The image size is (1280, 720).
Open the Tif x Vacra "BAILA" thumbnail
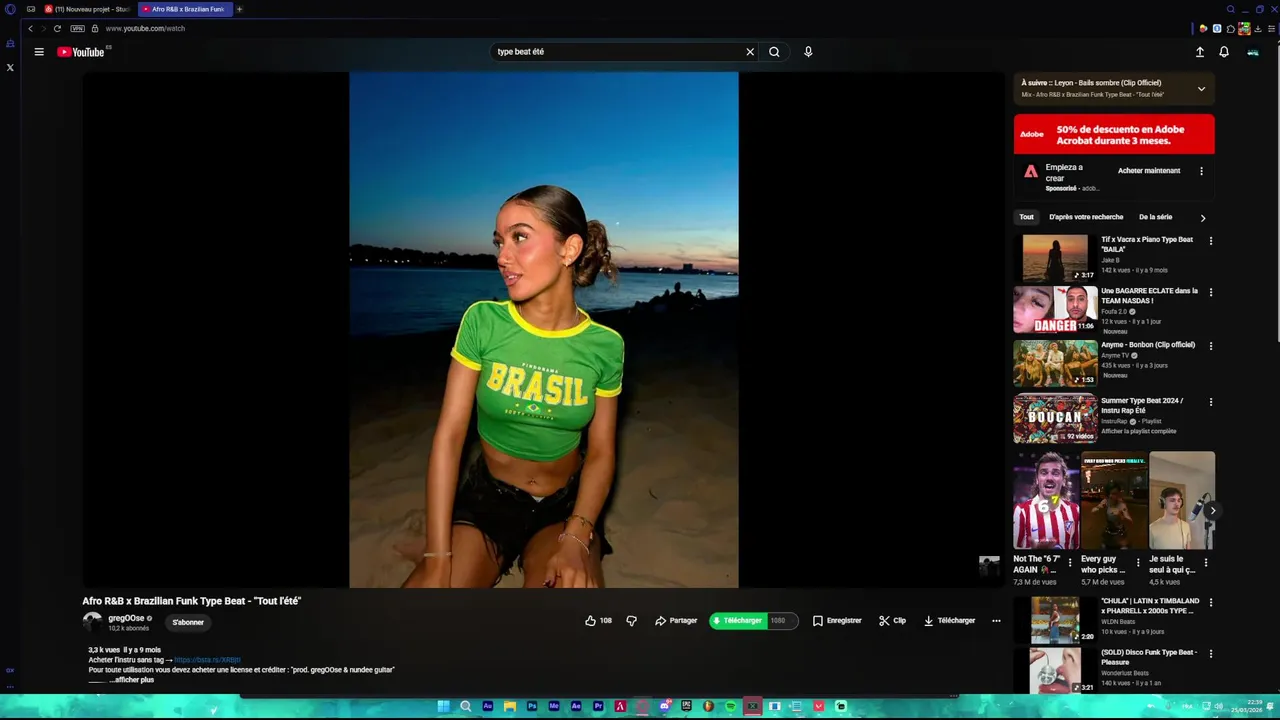point(1055,258)
